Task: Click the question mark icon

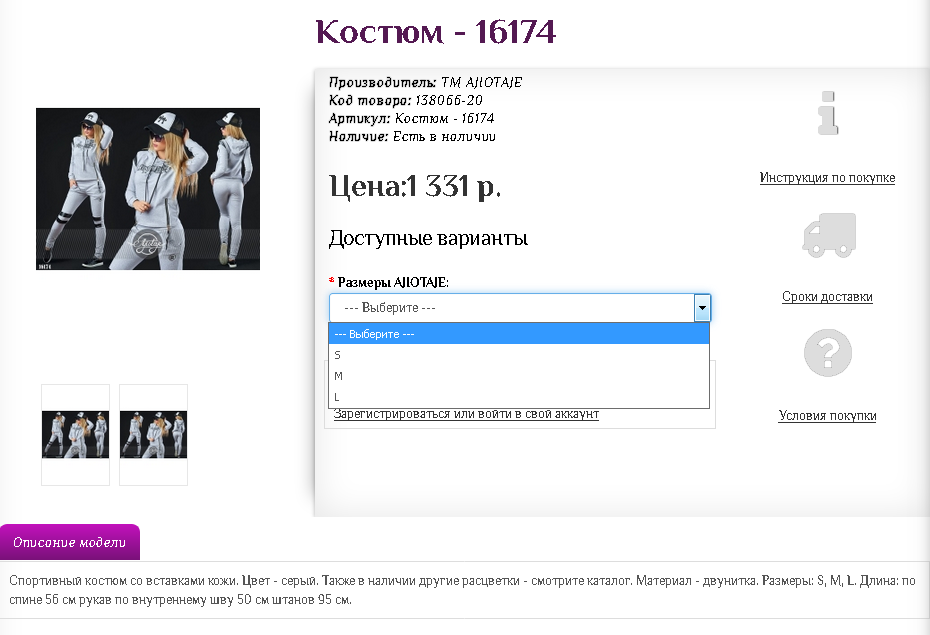Action: [x=828, y=353]
